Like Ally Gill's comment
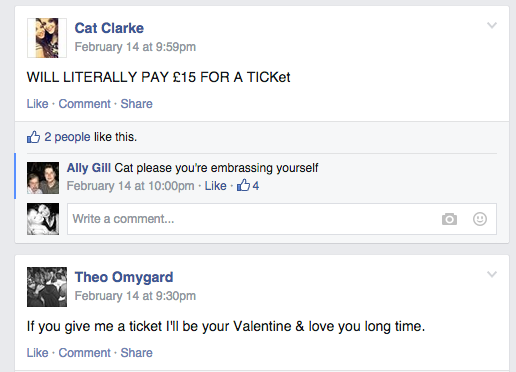 click(215, 186)
